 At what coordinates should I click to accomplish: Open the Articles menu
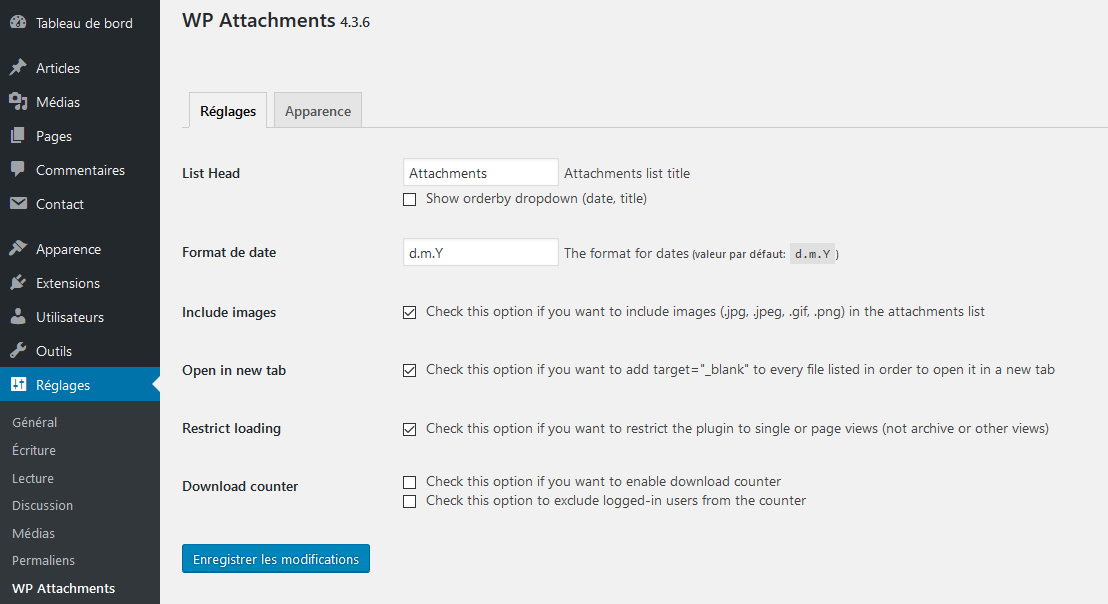[80, 68]
